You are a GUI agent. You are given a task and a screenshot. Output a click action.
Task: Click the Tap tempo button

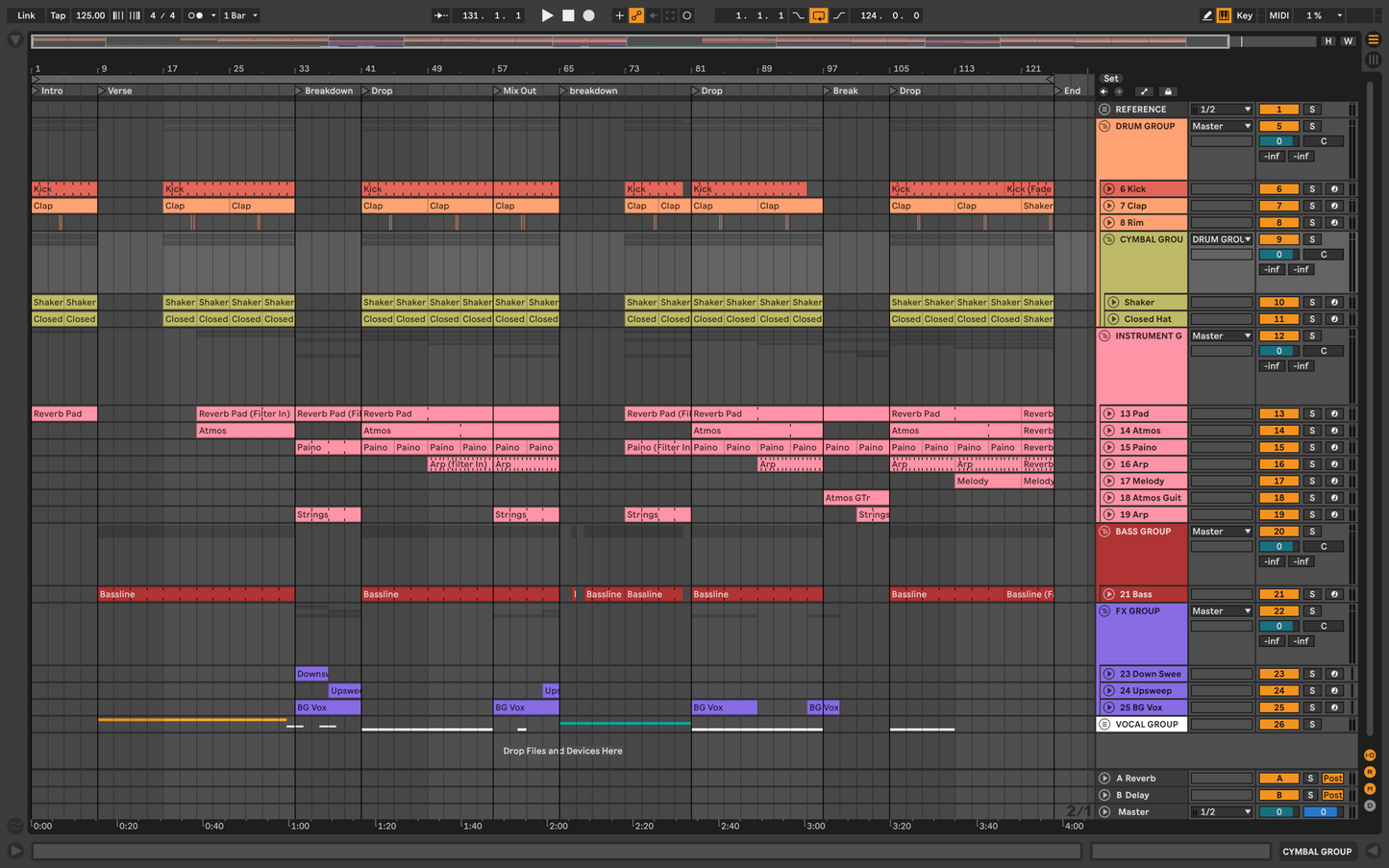click(x=58, y=15)
